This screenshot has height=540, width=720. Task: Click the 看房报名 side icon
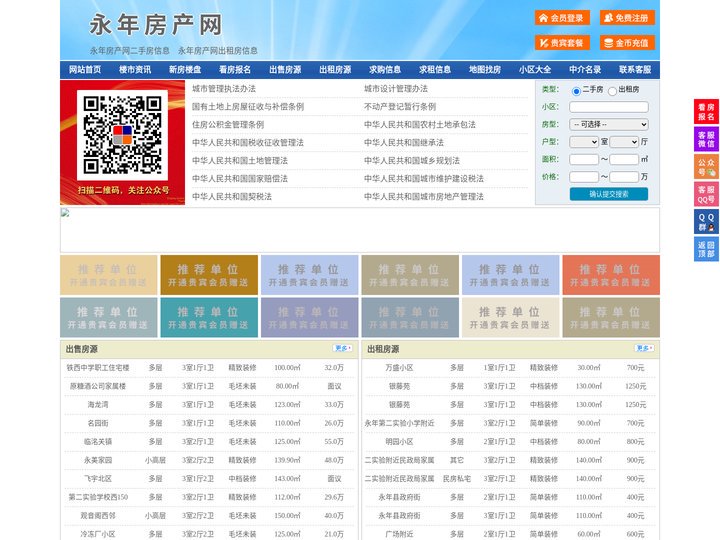click(x=706, y=112)
